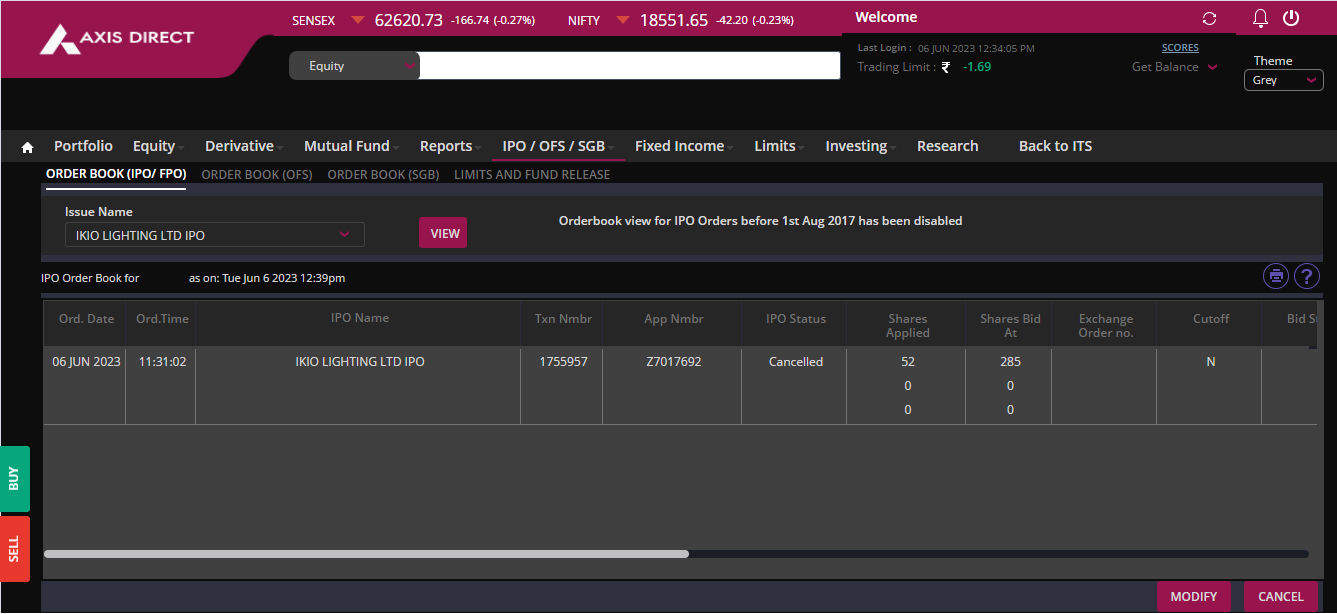1337x614 pixels.
Task: Open the Fixed Income menu
Action: (684, 146)
